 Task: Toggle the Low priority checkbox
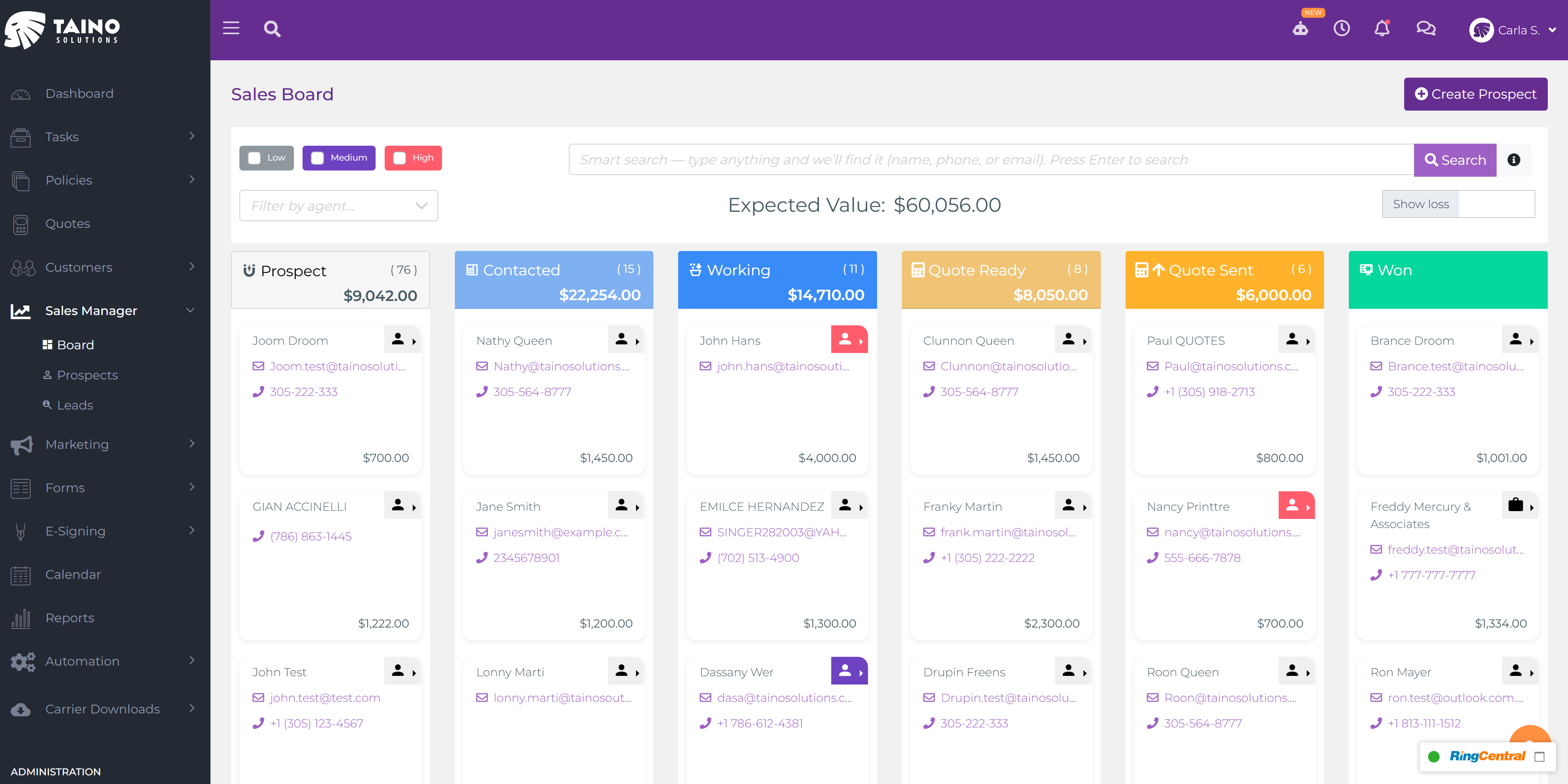[x=254, y=158]
